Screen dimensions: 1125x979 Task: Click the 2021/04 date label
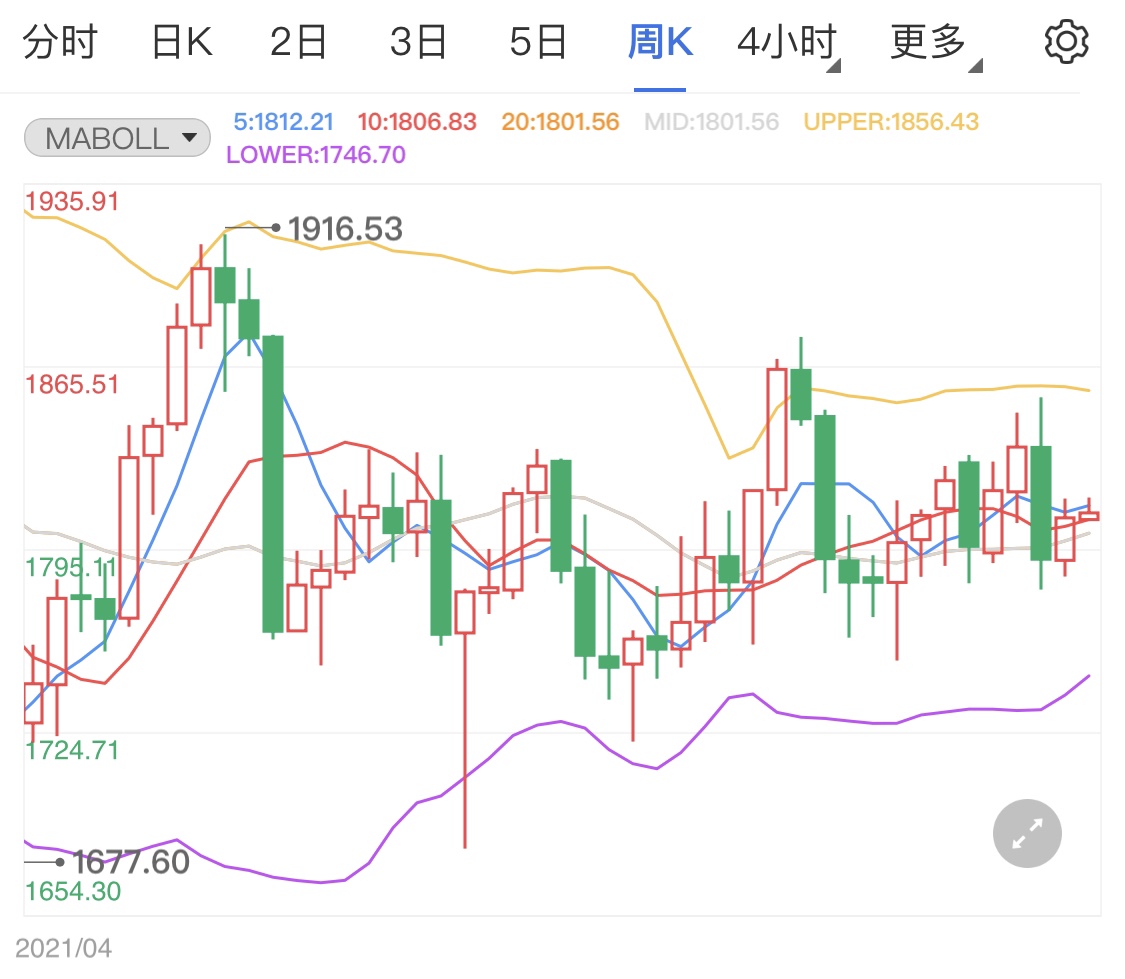point(64,948)
